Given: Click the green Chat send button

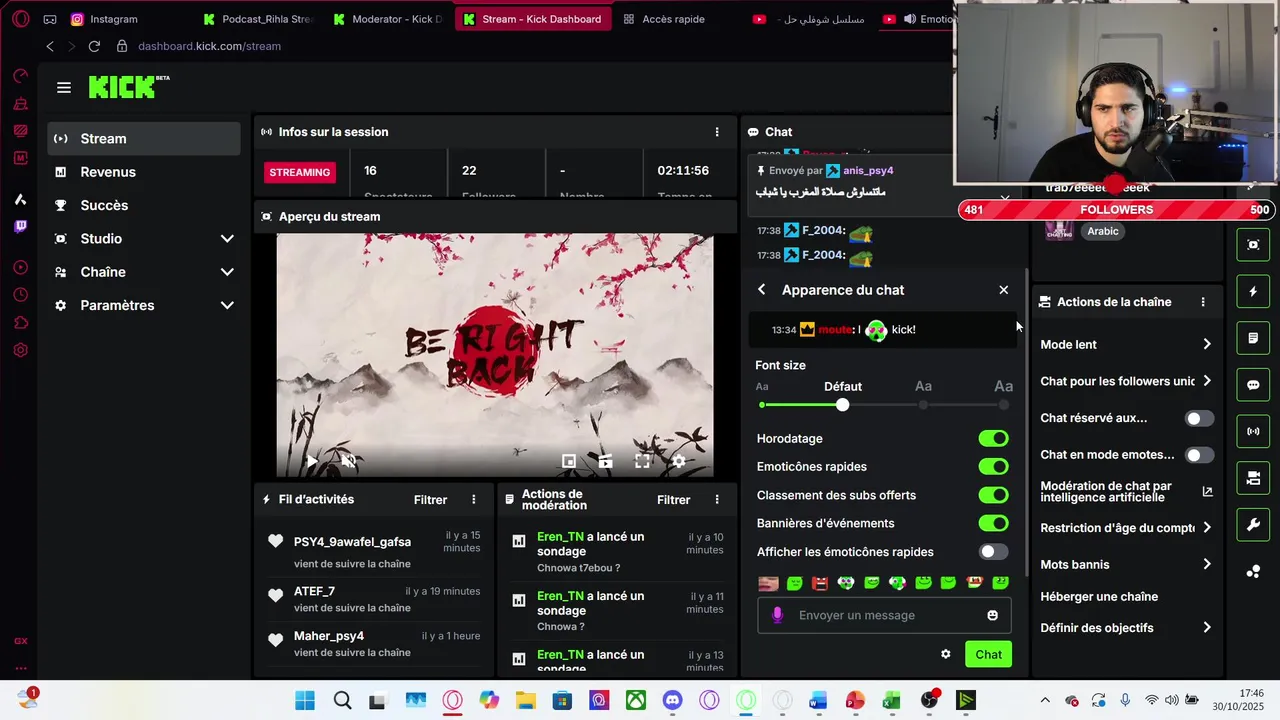Looking at the screenshot, I should point(988,654).
